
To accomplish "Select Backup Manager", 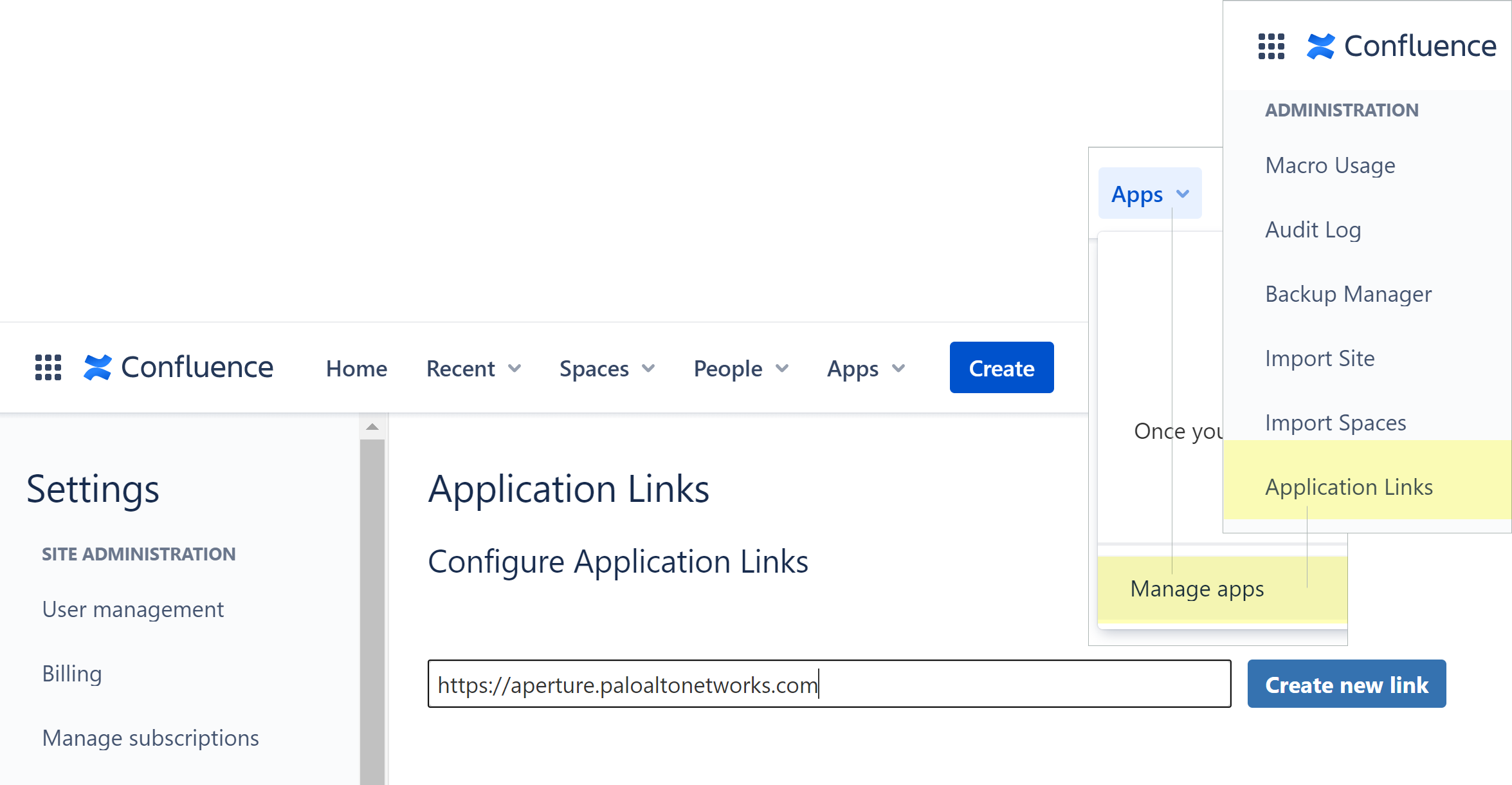I will 1348,293.
